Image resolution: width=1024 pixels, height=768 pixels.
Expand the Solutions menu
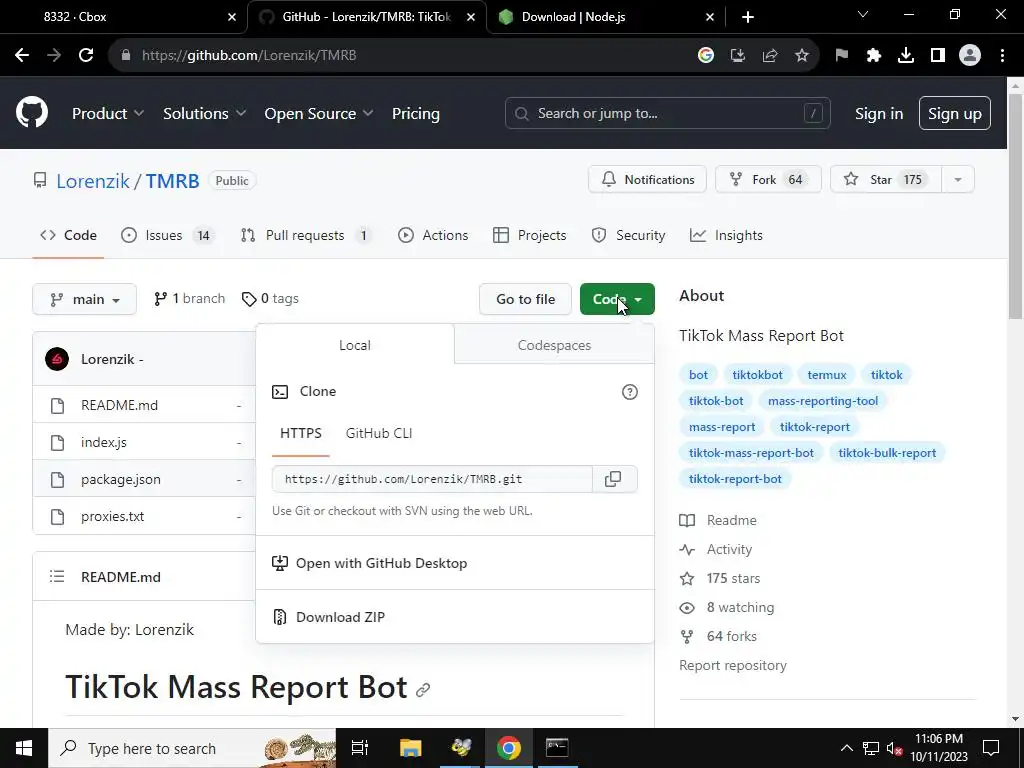click(x=204, y=114)
